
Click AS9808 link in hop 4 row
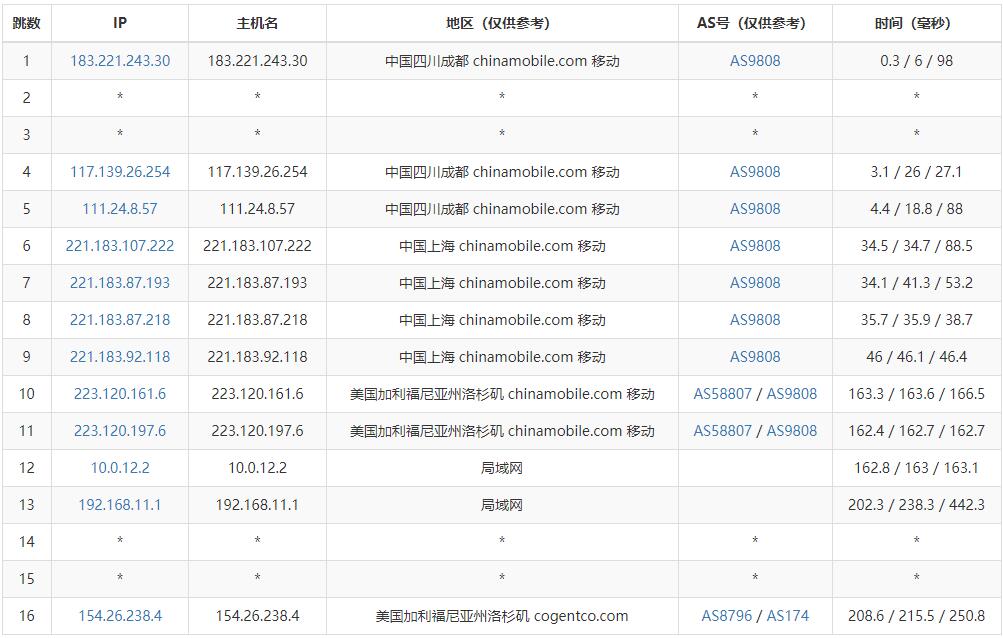tap(755, 171)
